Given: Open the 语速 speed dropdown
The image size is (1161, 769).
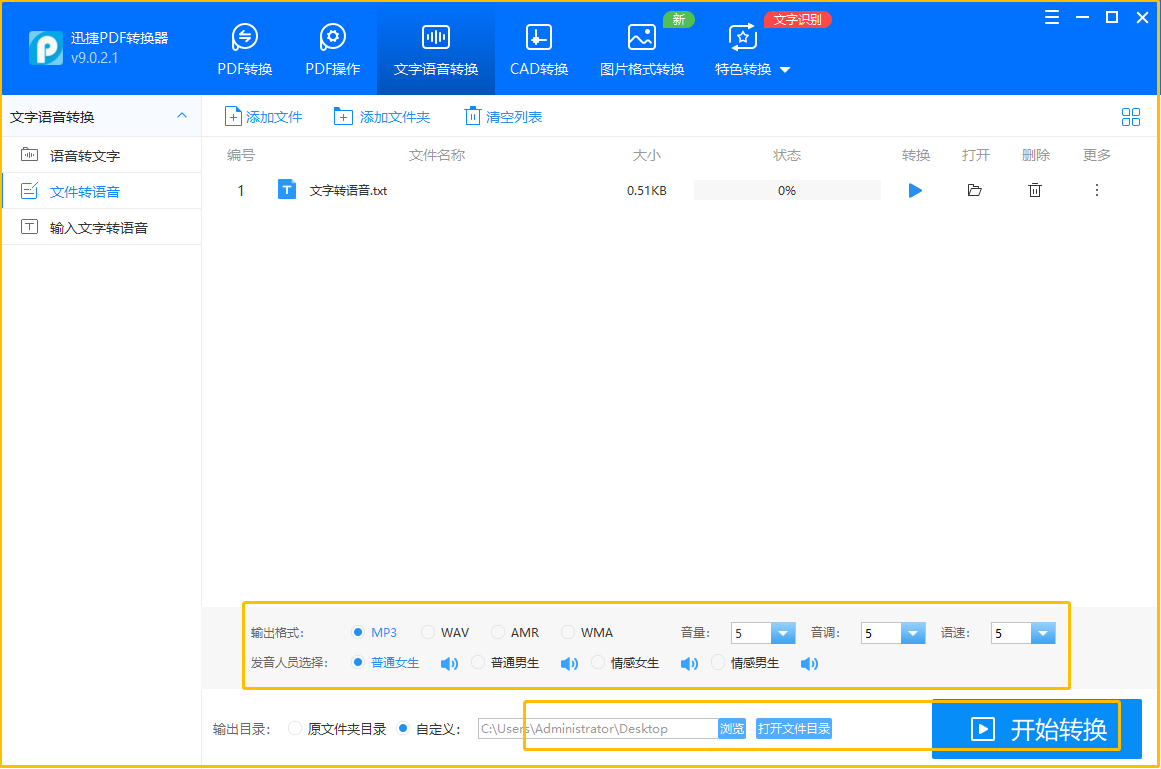Looking at the screenshot, I should coord(1043,634).
